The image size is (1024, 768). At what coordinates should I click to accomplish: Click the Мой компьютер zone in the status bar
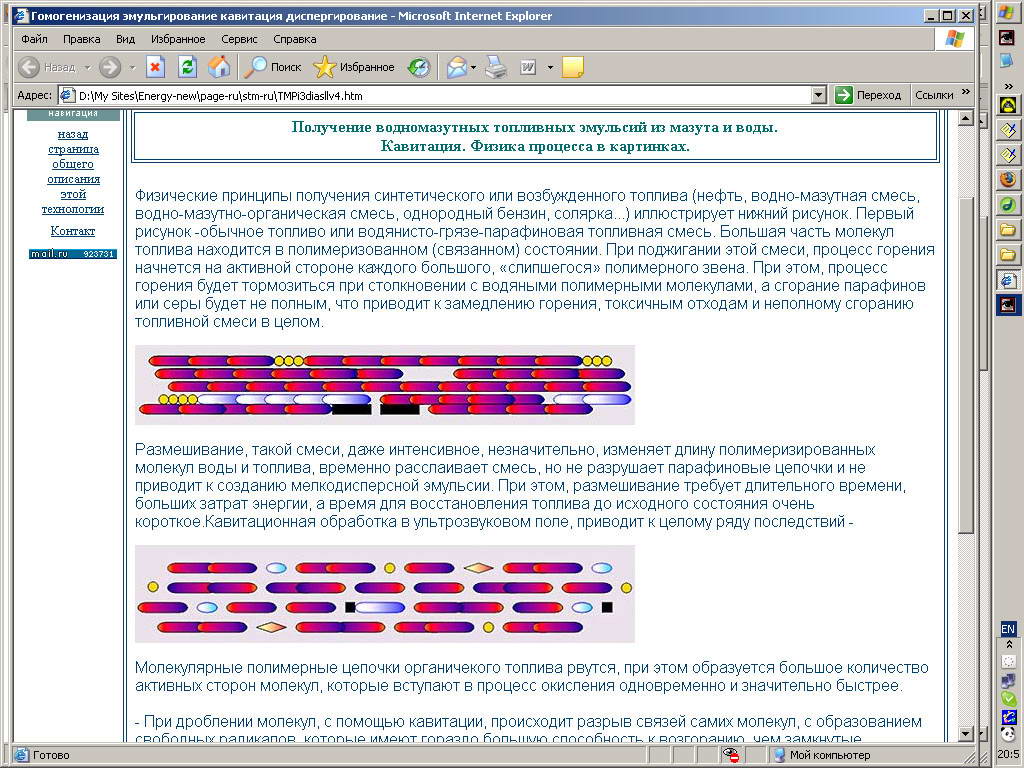pos(822,755)
